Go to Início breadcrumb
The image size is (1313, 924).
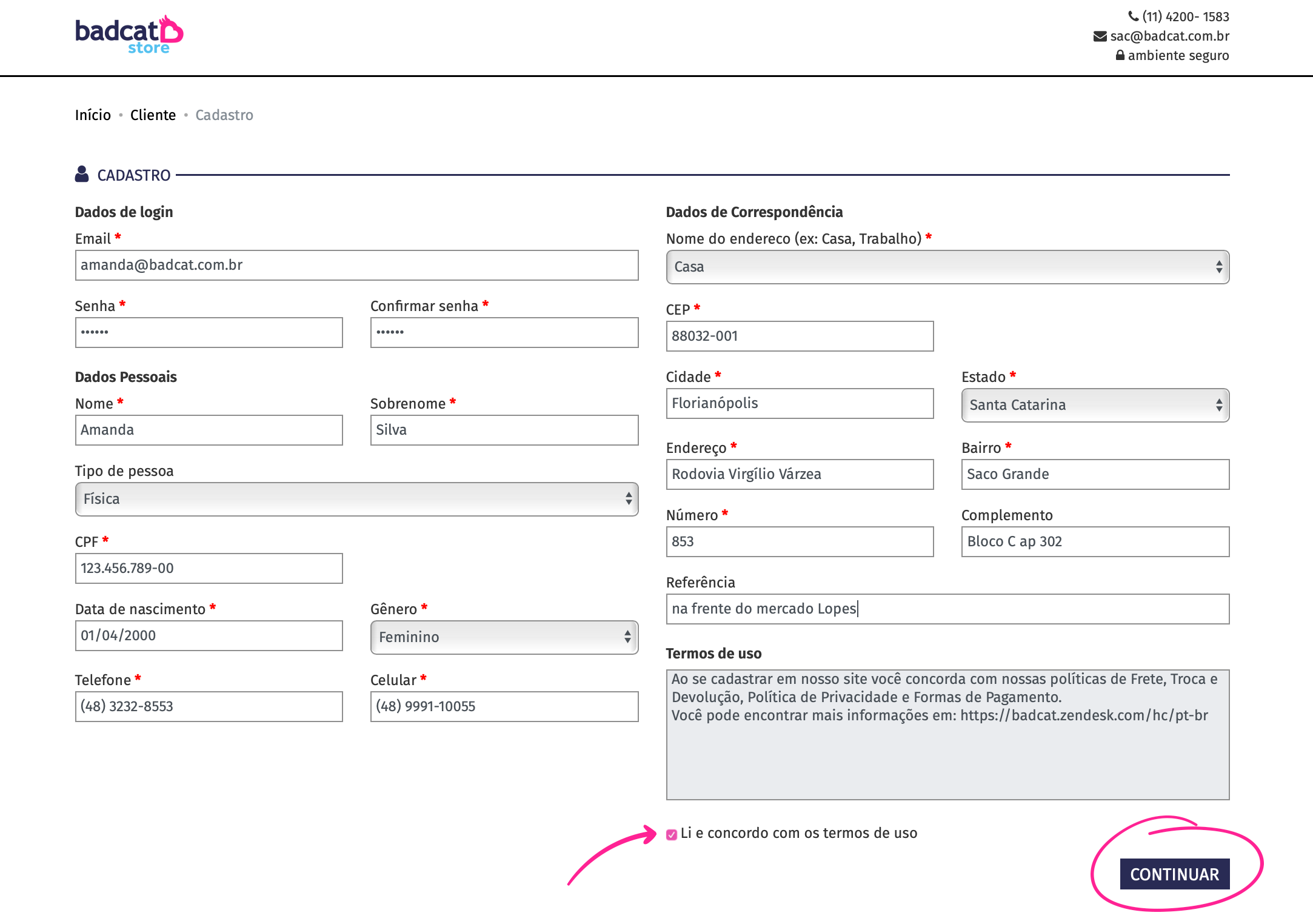93,115
